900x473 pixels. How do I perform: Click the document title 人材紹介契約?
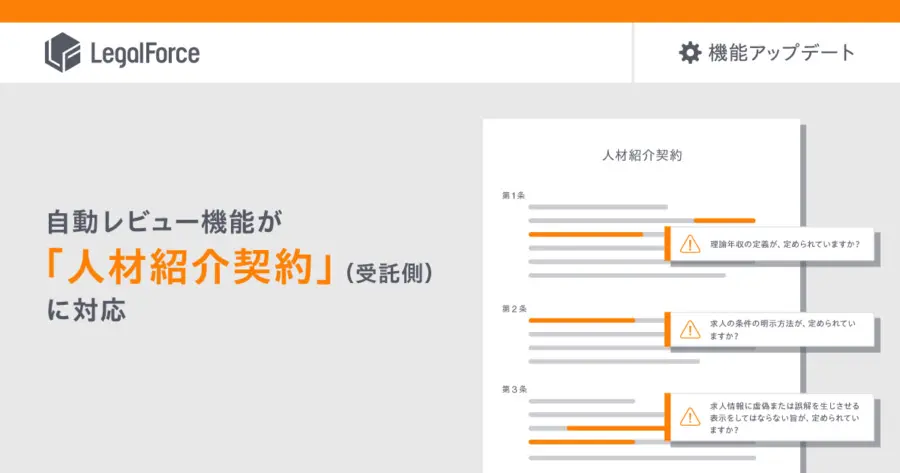pos(642,155)
